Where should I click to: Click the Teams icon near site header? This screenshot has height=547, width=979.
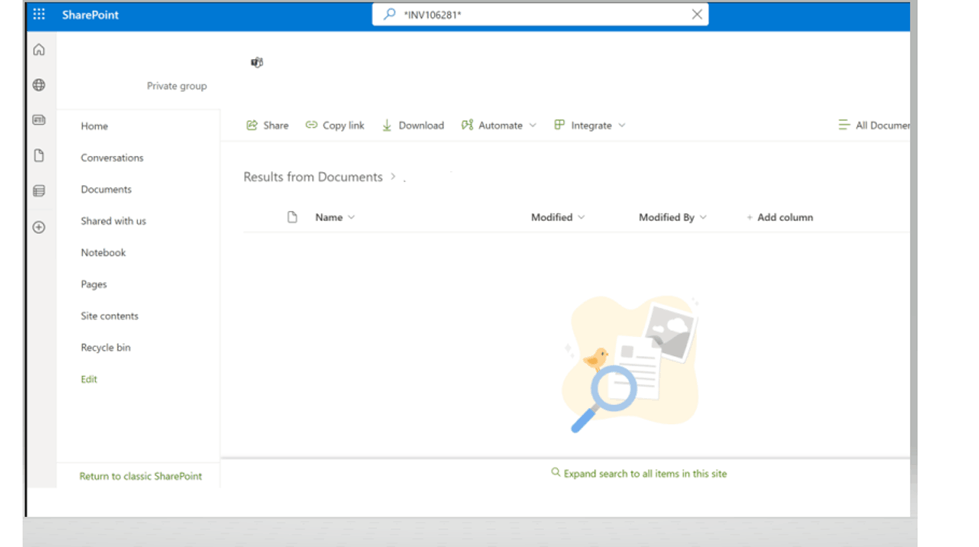[257, 62]
